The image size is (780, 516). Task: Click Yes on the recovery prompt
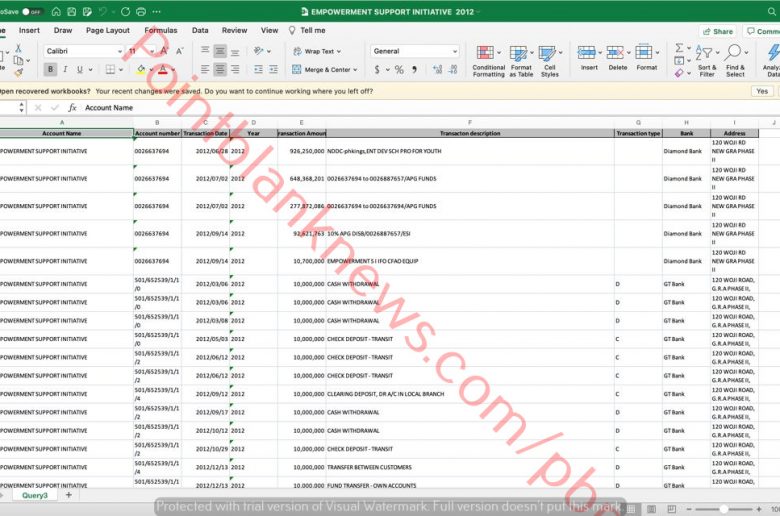(x=762, y=90)
